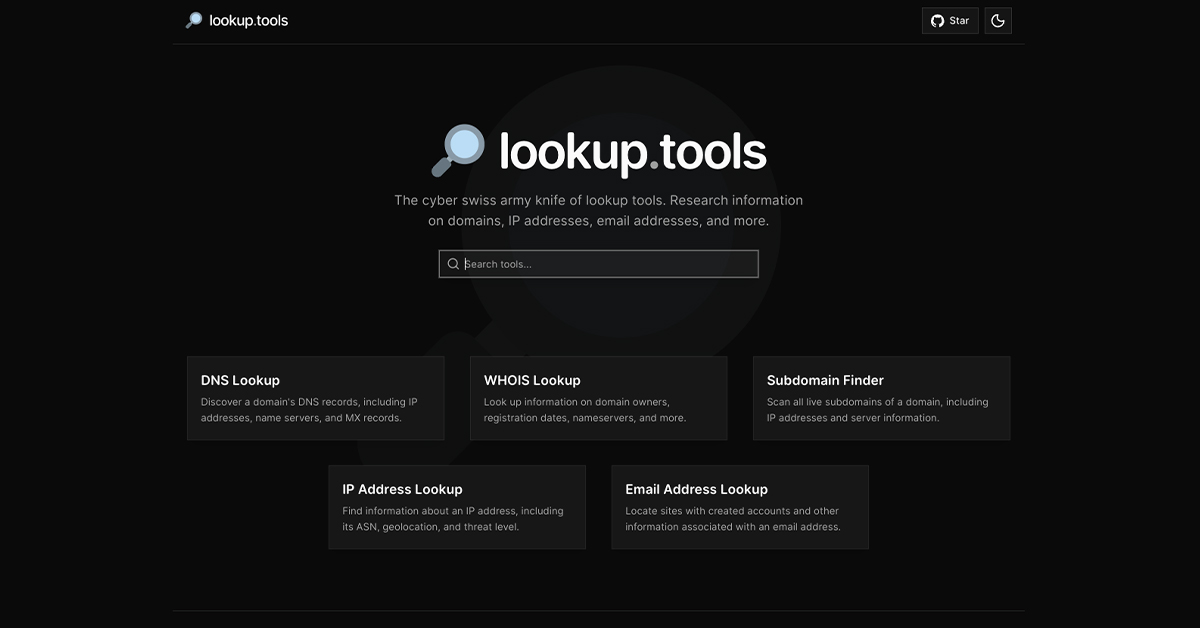Click the created accounts description text
The image size is (1200, 628).
(x=732, y=519)
